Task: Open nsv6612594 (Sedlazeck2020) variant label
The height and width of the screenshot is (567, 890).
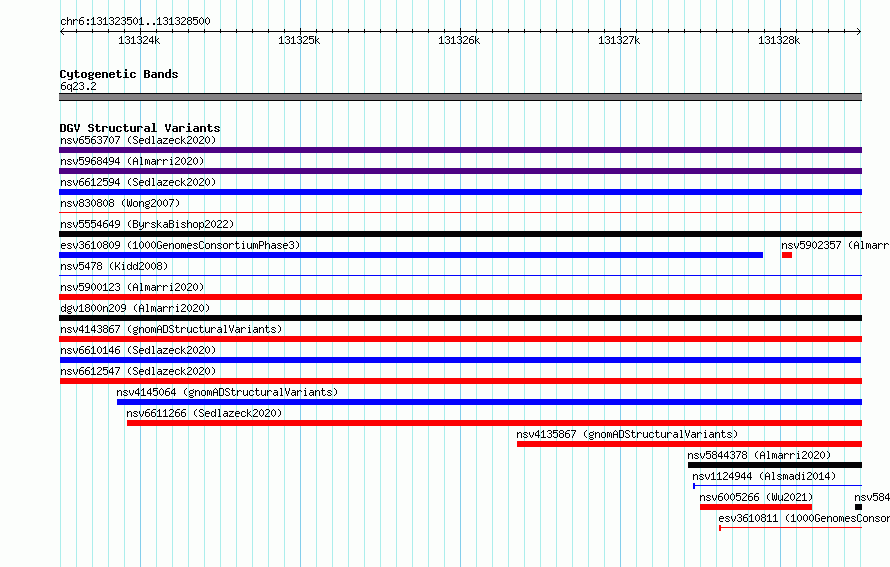Action: point(138,182)
